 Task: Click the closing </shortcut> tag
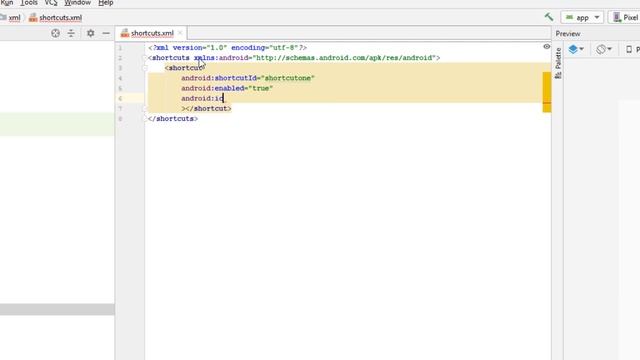(208, 109)
